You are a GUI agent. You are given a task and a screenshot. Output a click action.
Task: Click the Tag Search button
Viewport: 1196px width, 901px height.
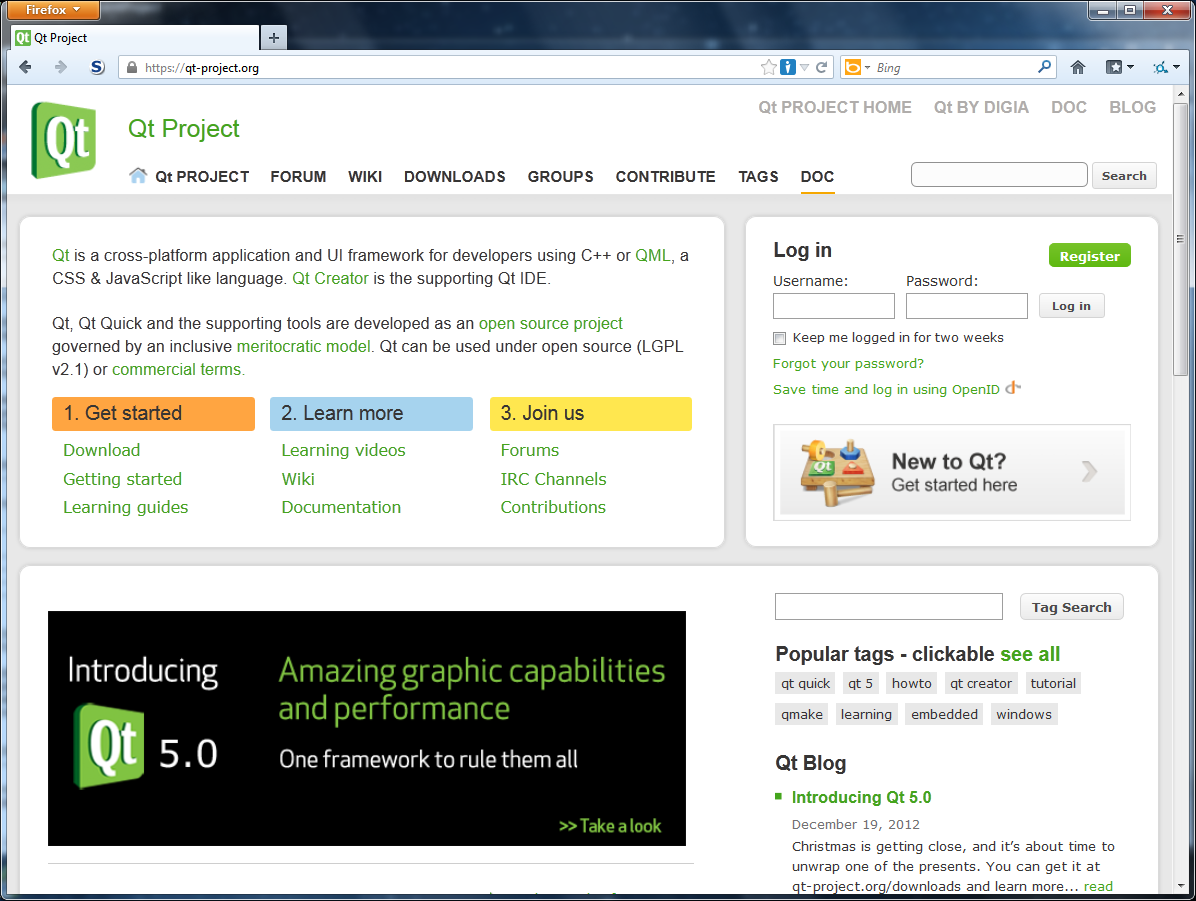coord(1071,607)
